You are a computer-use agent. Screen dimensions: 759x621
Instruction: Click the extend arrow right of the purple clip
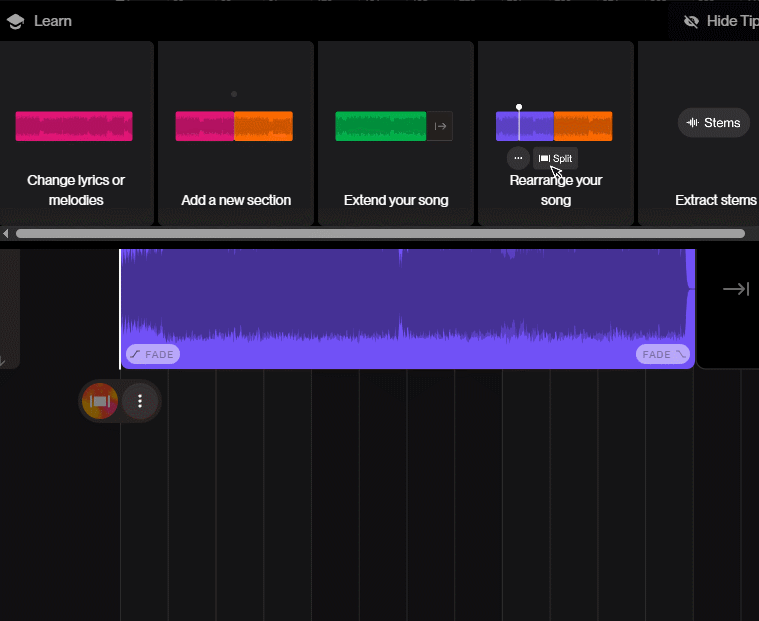point(735,289)
